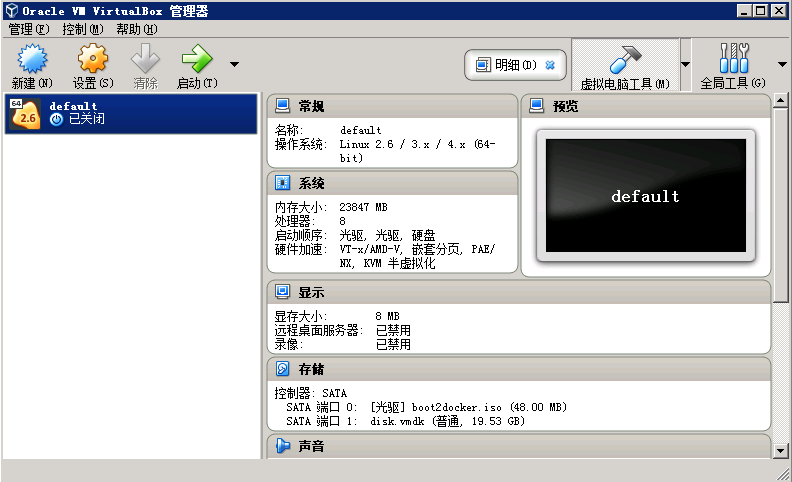
Task: Click the 显存大小 8 MB value
Action: click(x=387, y=316)
